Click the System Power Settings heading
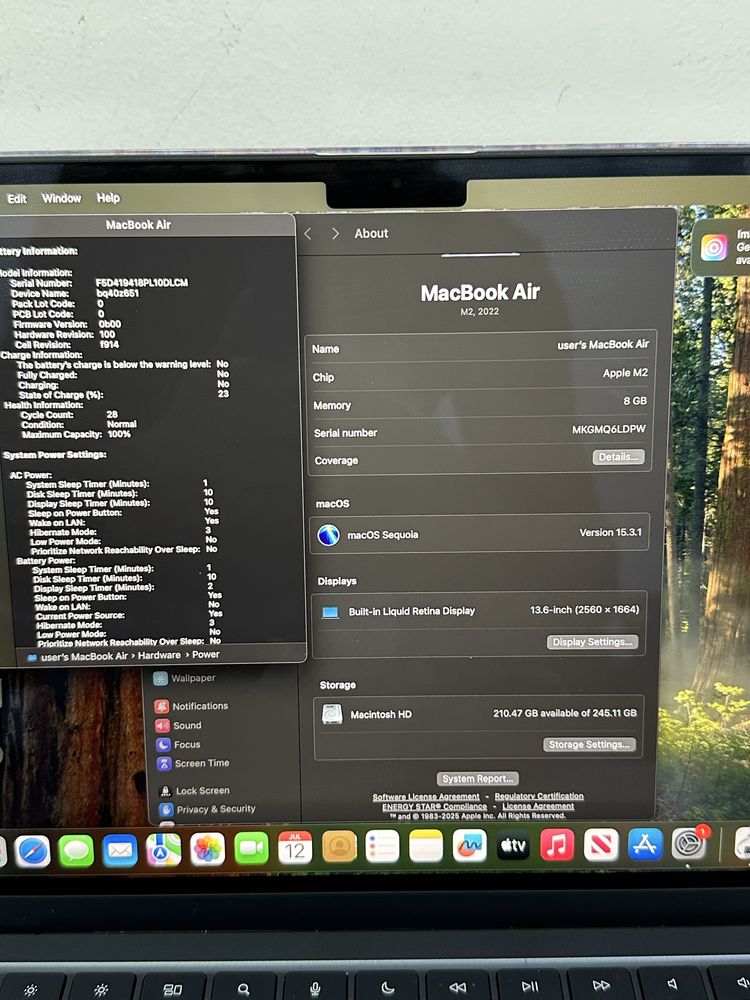 (55, 455)
